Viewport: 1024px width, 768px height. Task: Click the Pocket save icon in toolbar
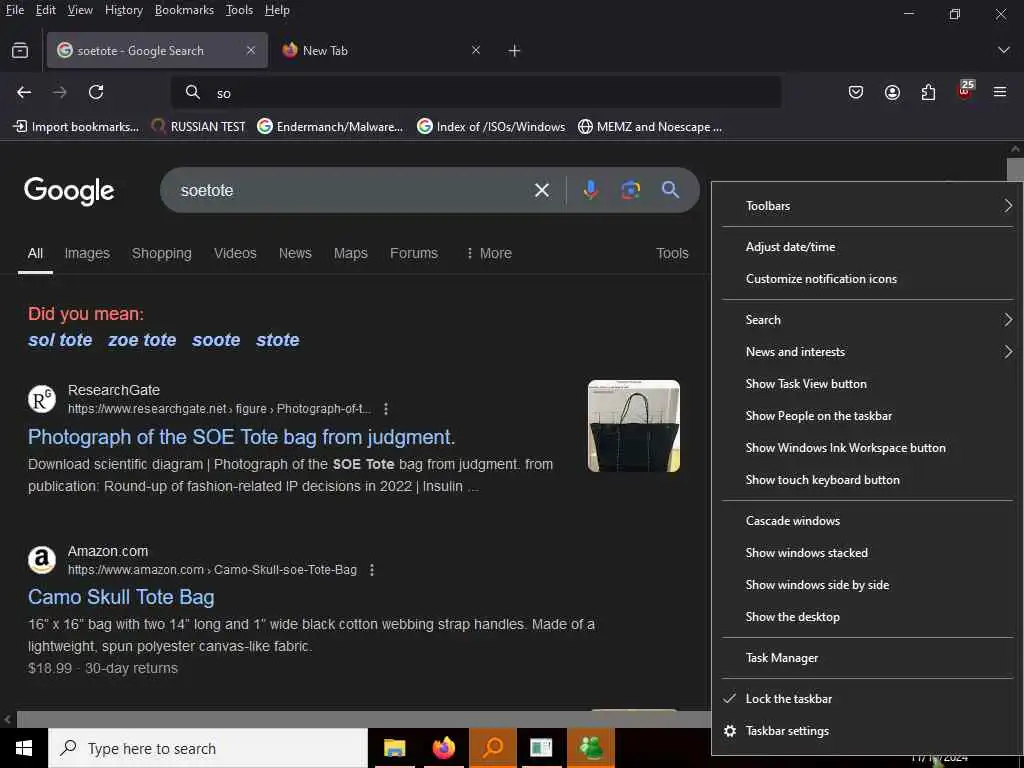(x=856, y=92)
